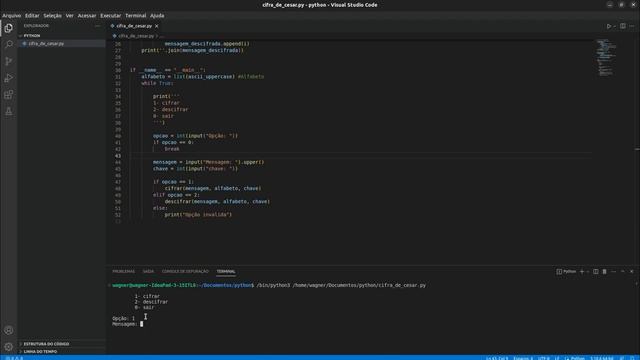This screenshot has width=640, height=360.
Task: Close the terminal panel
Action: [631, 271]
